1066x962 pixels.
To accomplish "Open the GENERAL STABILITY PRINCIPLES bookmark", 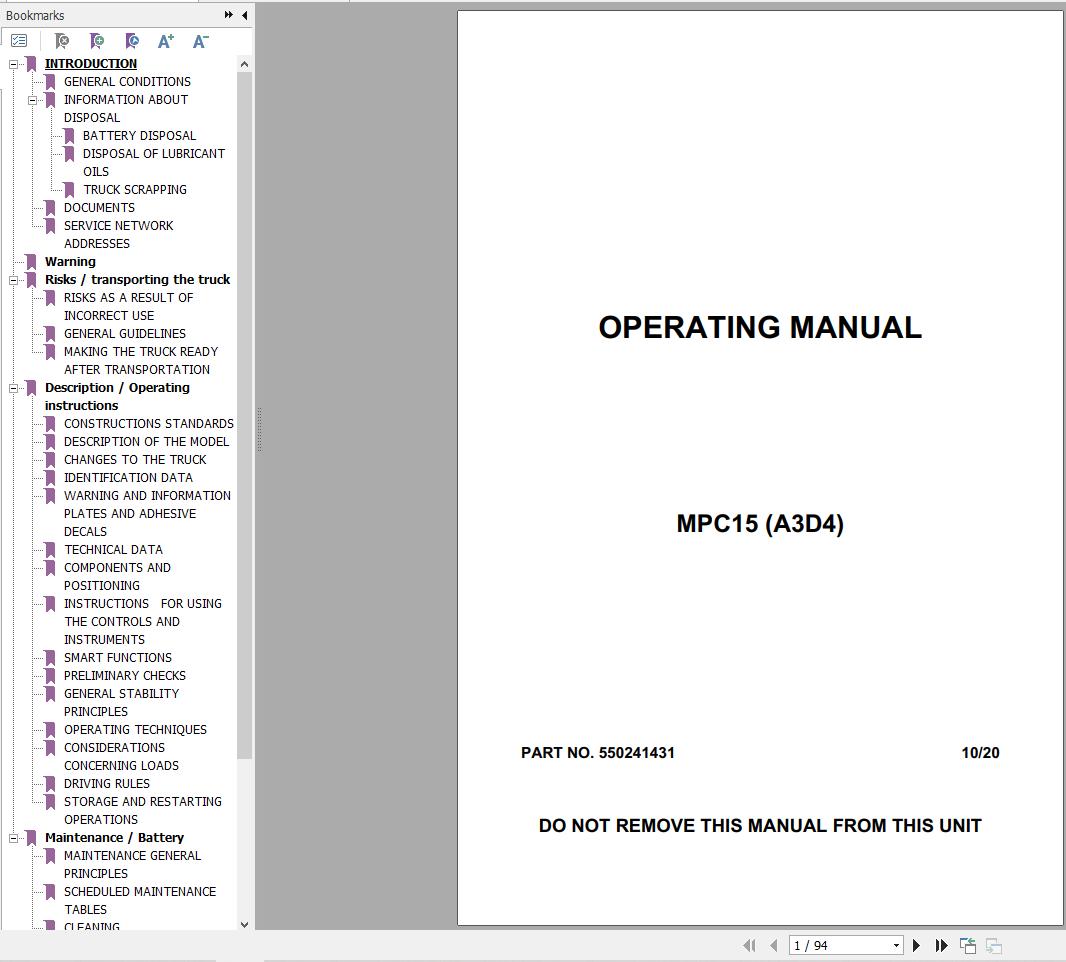I will point(121,703).
